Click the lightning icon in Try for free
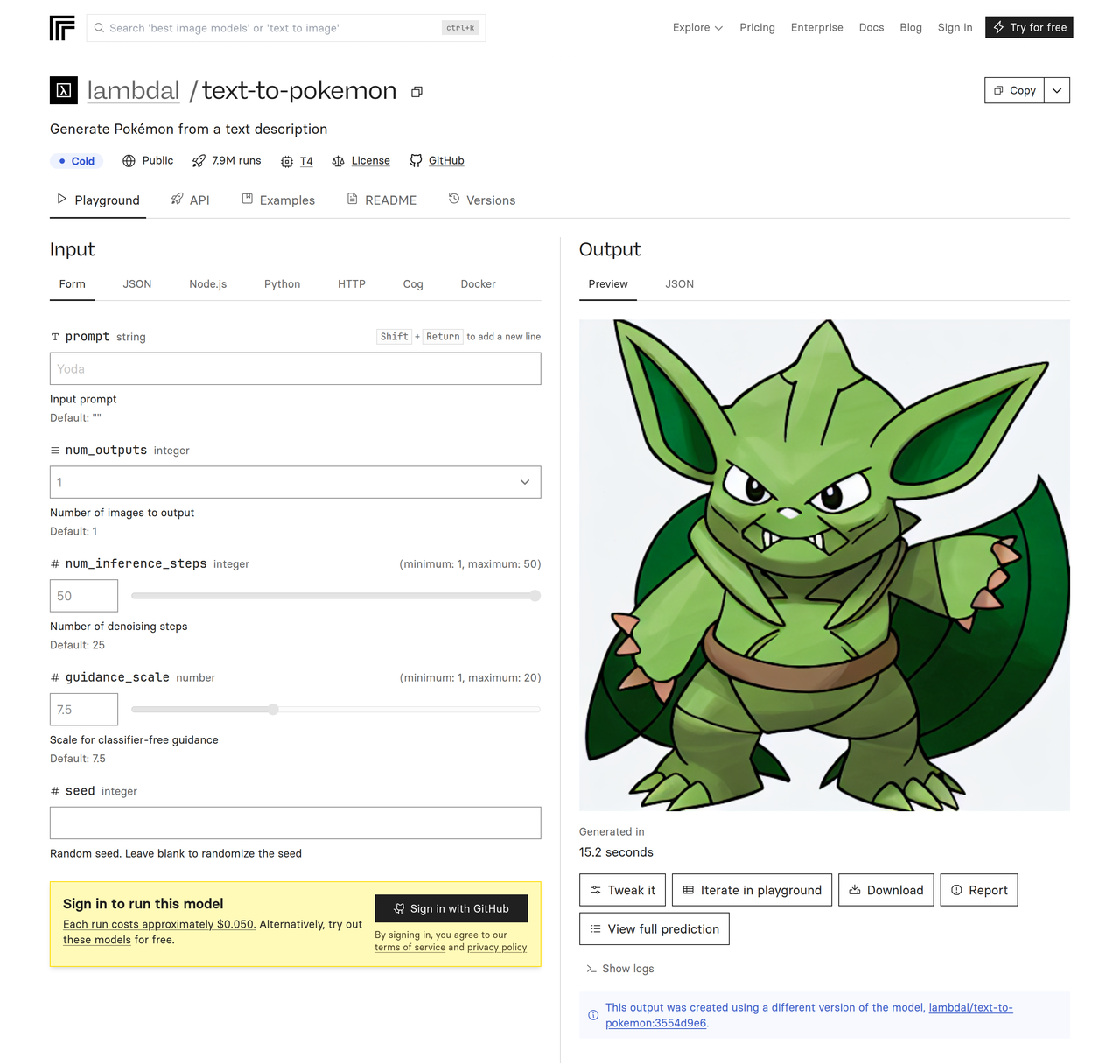The width and height of the screenshot is (1120, 1064). point(998,28)
